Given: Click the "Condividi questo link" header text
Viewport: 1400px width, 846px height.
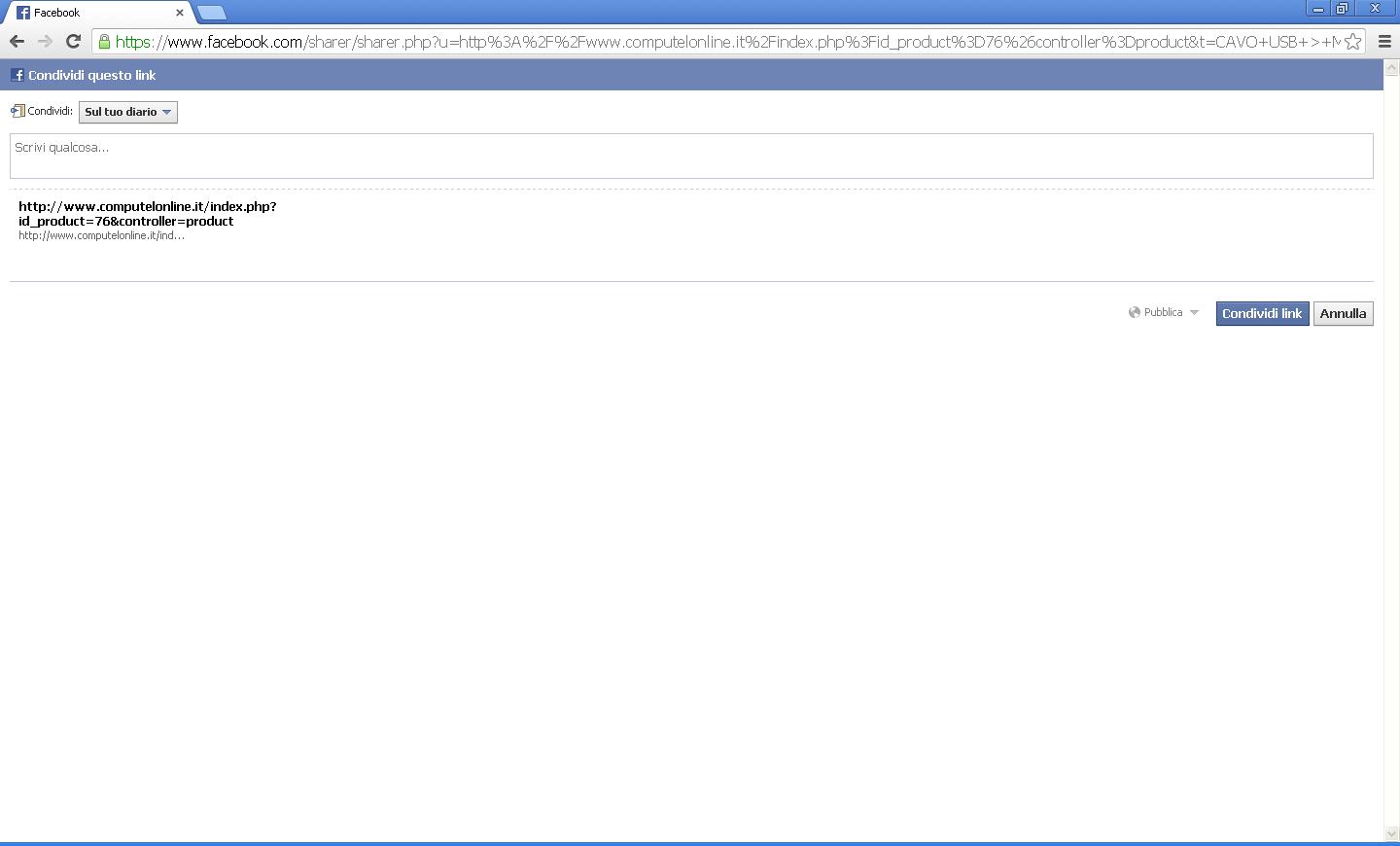Looking at the screenshot, I should 92,75.
